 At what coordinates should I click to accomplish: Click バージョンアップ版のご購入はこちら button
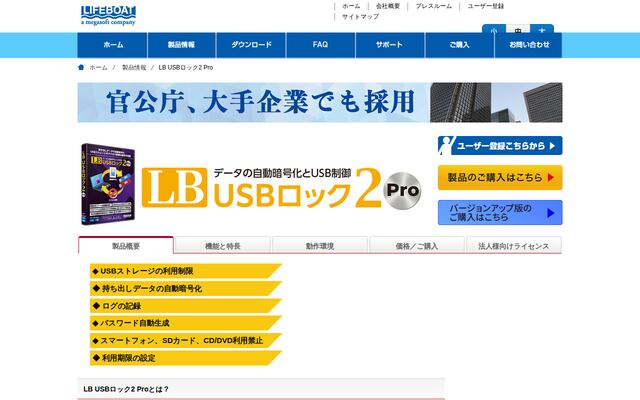(x=500, y=213)
